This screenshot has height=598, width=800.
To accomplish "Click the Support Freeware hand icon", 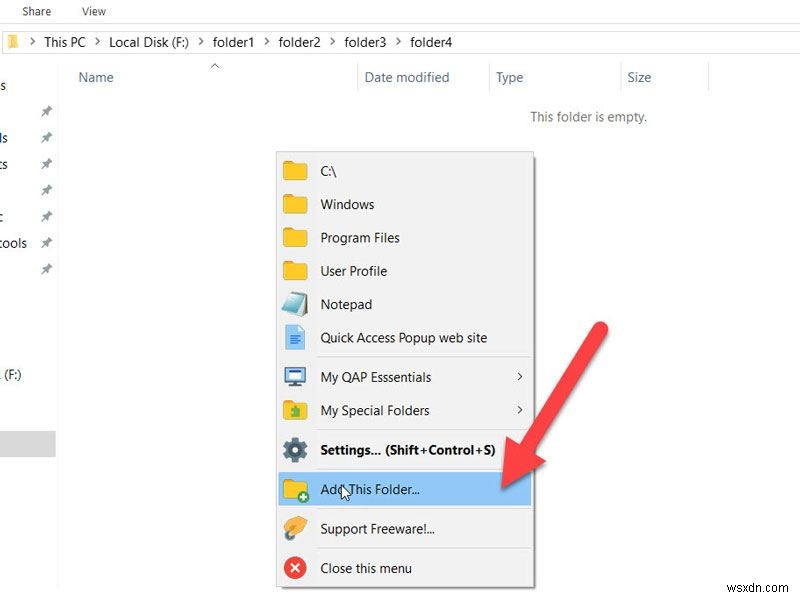I will (295, 529).
